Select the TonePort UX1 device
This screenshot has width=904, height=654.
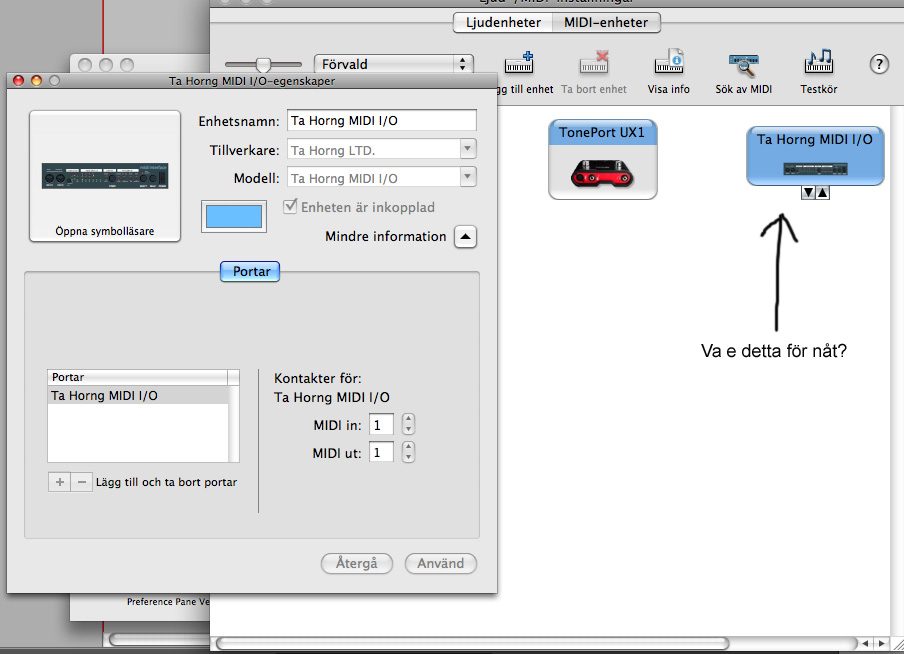602,159
